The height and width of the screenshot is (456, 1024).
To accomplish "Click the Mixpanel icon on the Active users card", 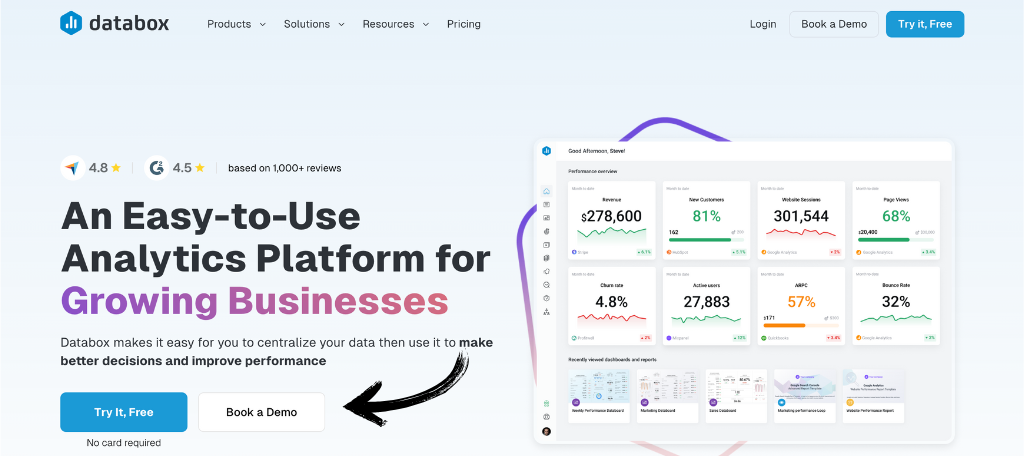I will click(x=669, y=338).
